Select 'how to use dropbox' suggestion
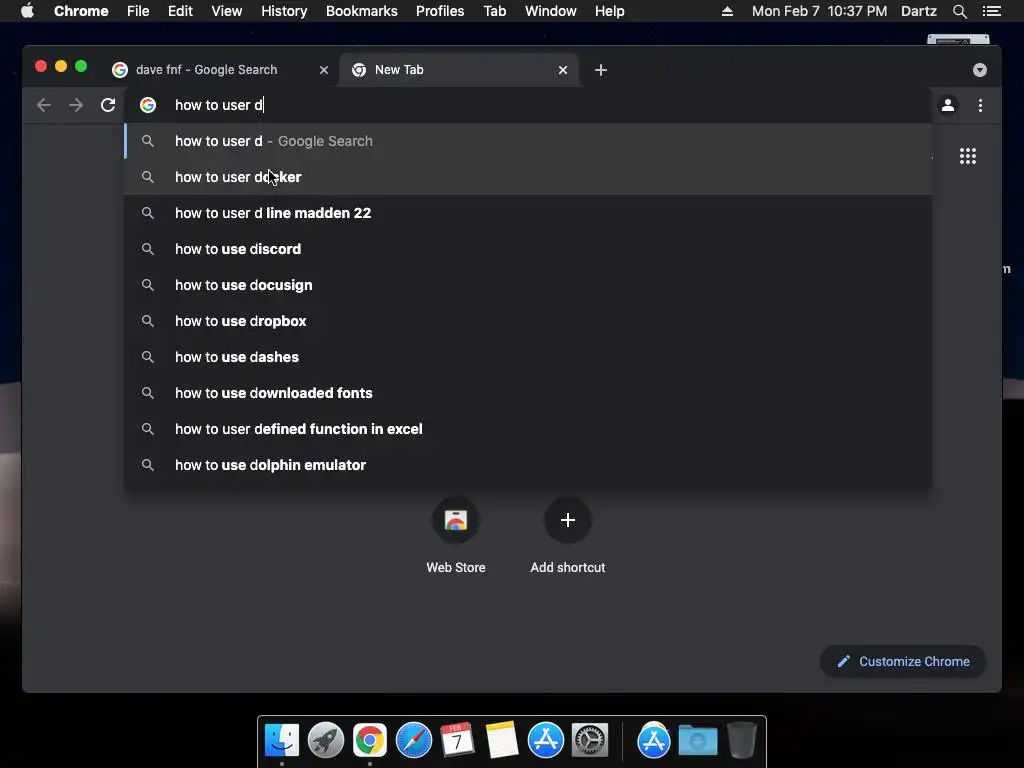The height and width of the screenshot is (768, 1024). tap(528, 321)
